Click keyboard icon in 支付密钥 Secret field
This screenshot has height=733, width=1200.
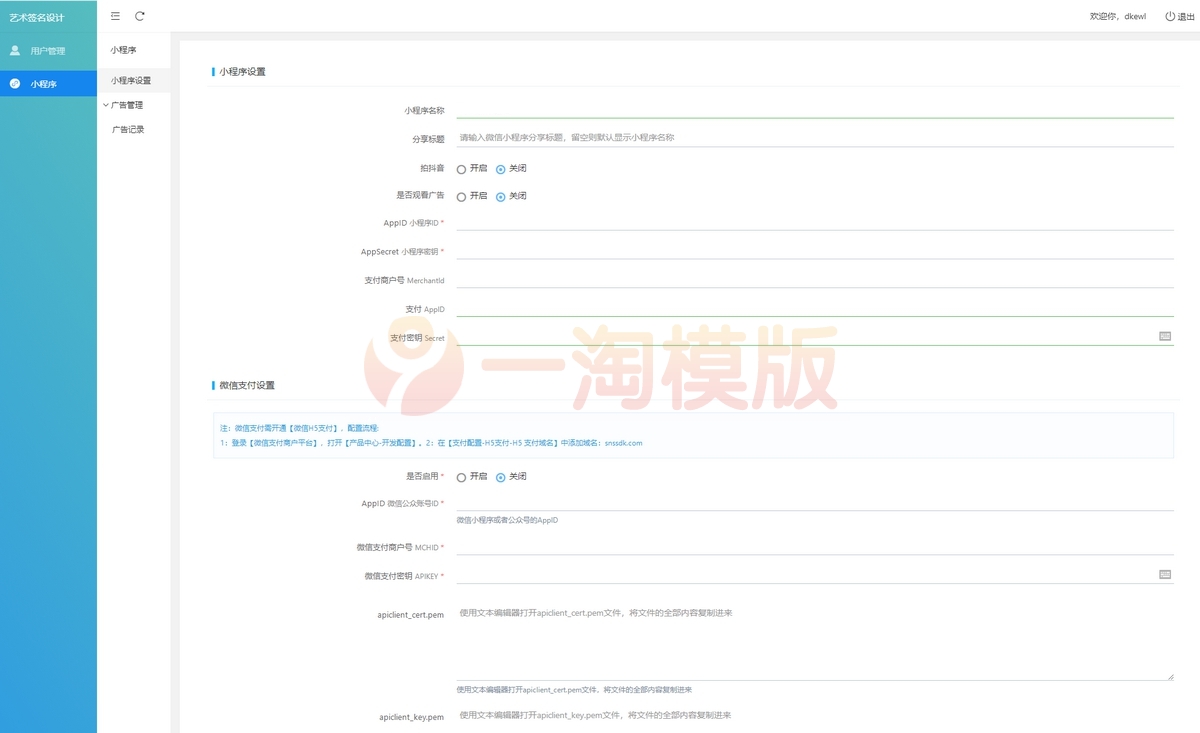tap(1165, 336)
